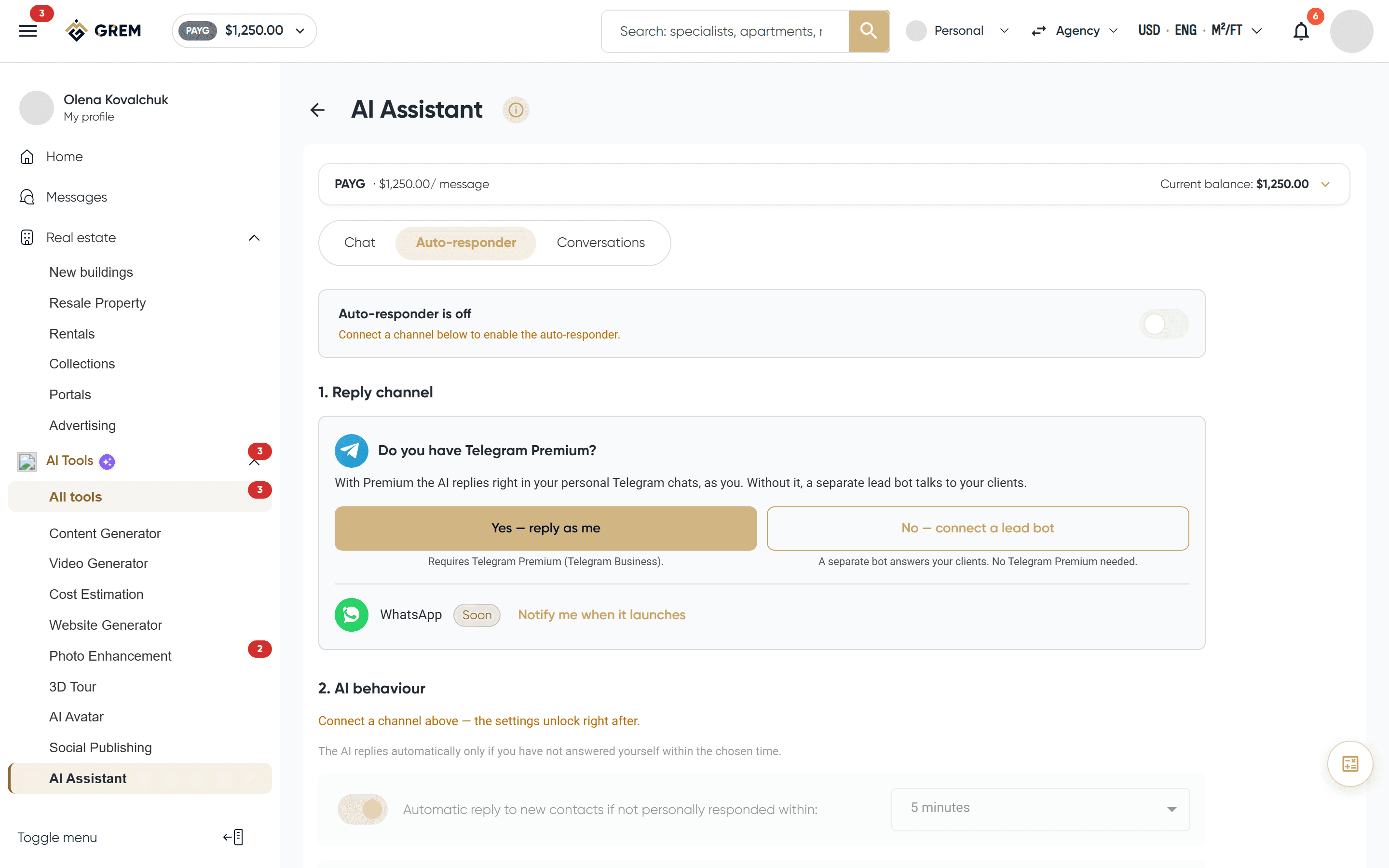
Task: Open Resale Property
Action: [x=97, y=303]
